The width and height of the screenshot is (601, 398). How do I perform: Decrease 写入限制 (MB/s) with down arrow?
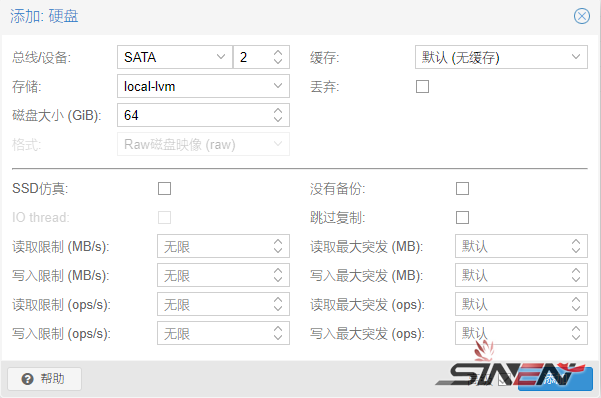coord(278,280)
